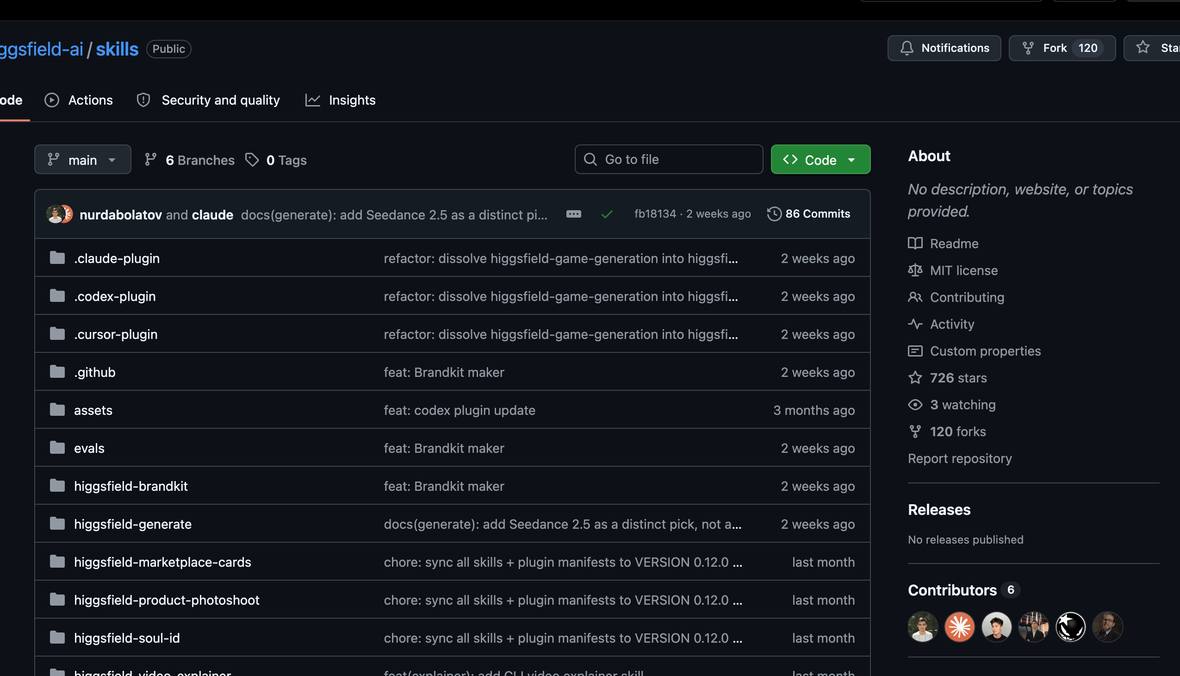
Task: Open the skills repository name link
Action: point(117,49)
